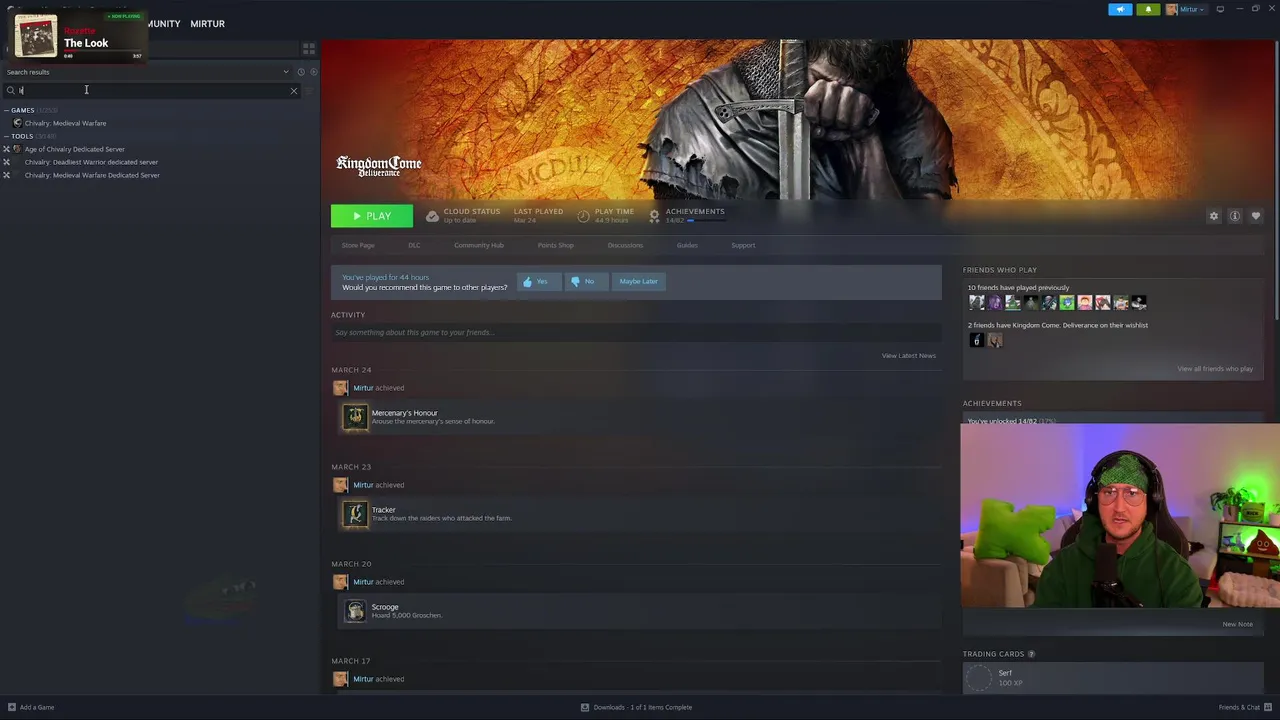Viewport: 1280px width, 720px height.
Task: Open the Mercenary's Honour achievement icon
Action: [355, 417]
